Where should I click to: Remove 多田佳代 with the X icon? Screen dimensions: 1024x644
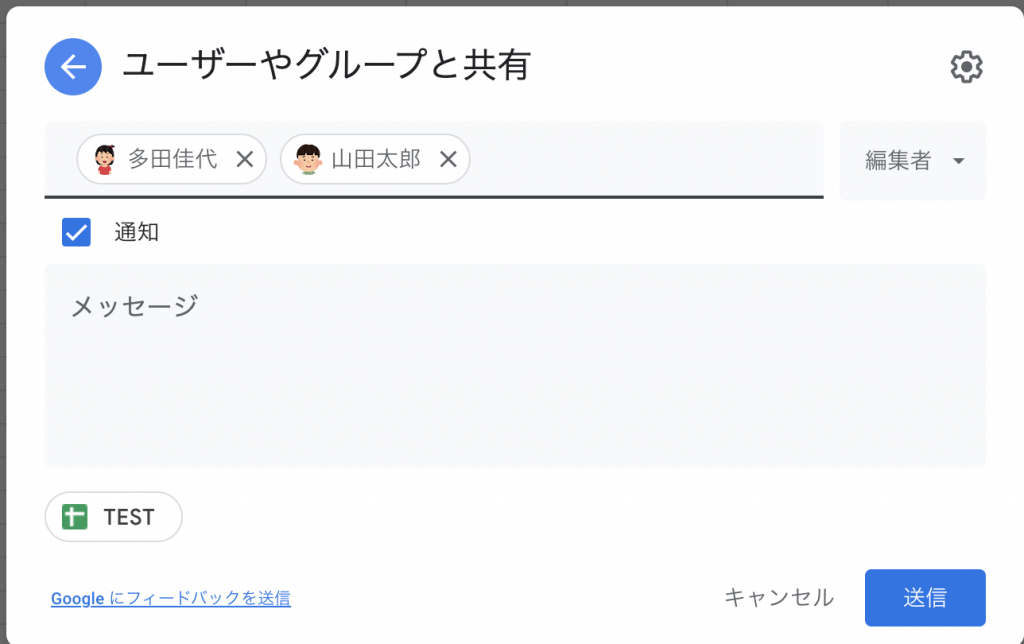pyautogui.click(x=245, y=159)
